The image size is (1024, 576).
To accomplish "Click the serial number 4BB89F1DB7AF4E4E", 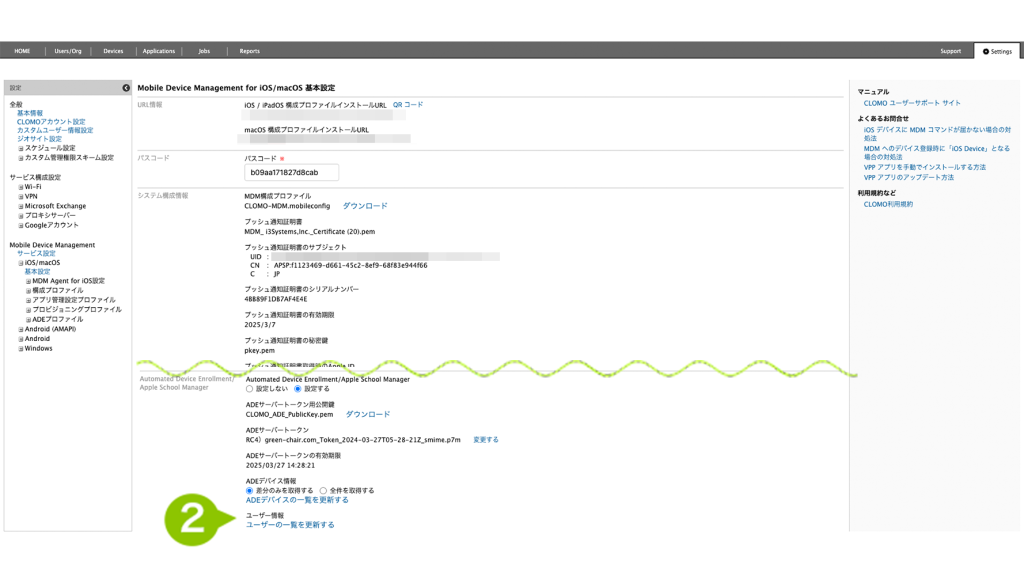I will pos(276,299).
